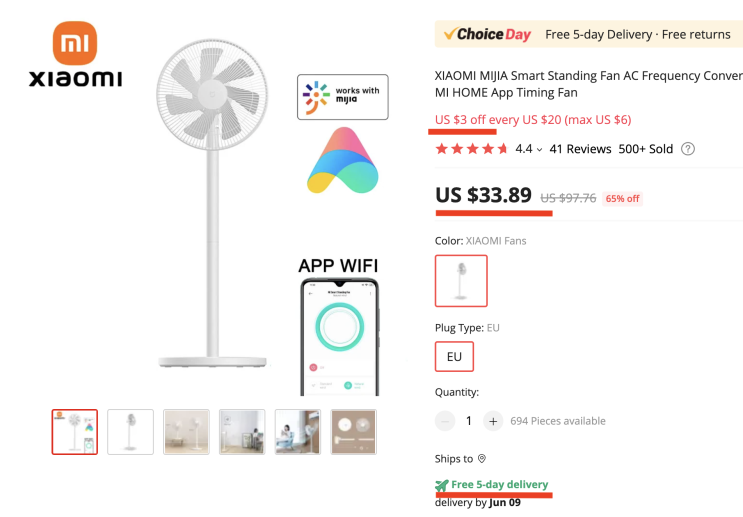Select the EU plug type
The image size is (743, 517).
454,356
